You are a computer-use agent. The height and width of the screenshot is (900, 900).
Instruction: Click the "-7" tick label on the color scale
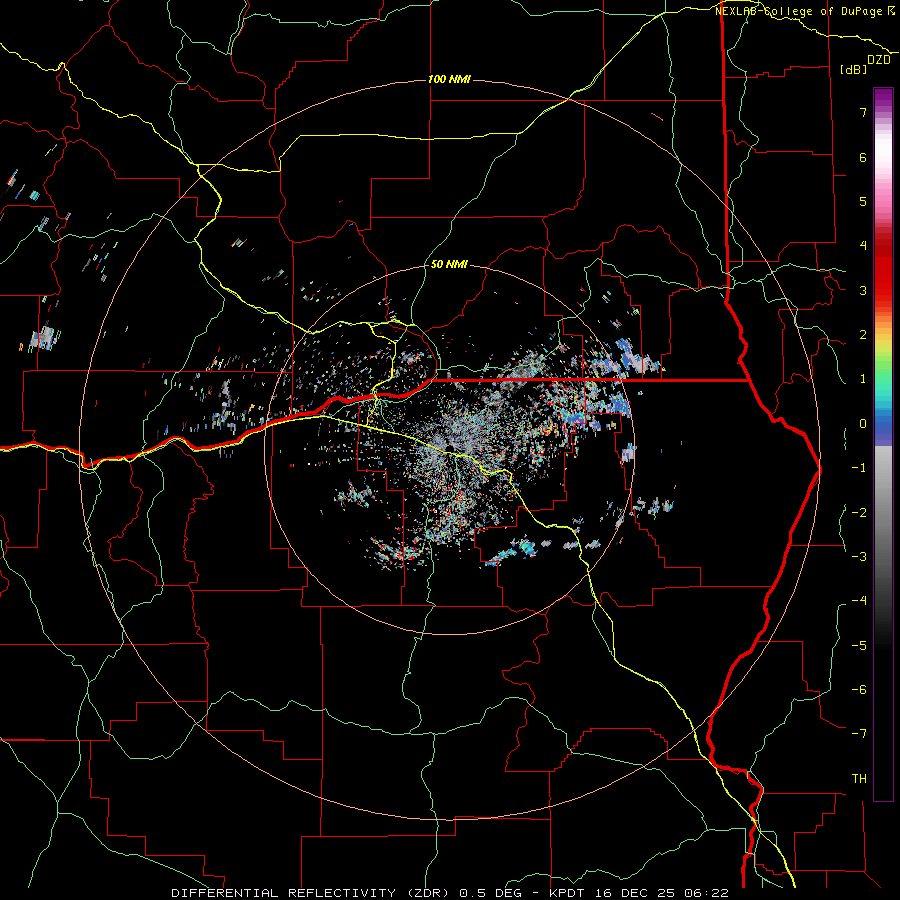[x=859, y=734]
